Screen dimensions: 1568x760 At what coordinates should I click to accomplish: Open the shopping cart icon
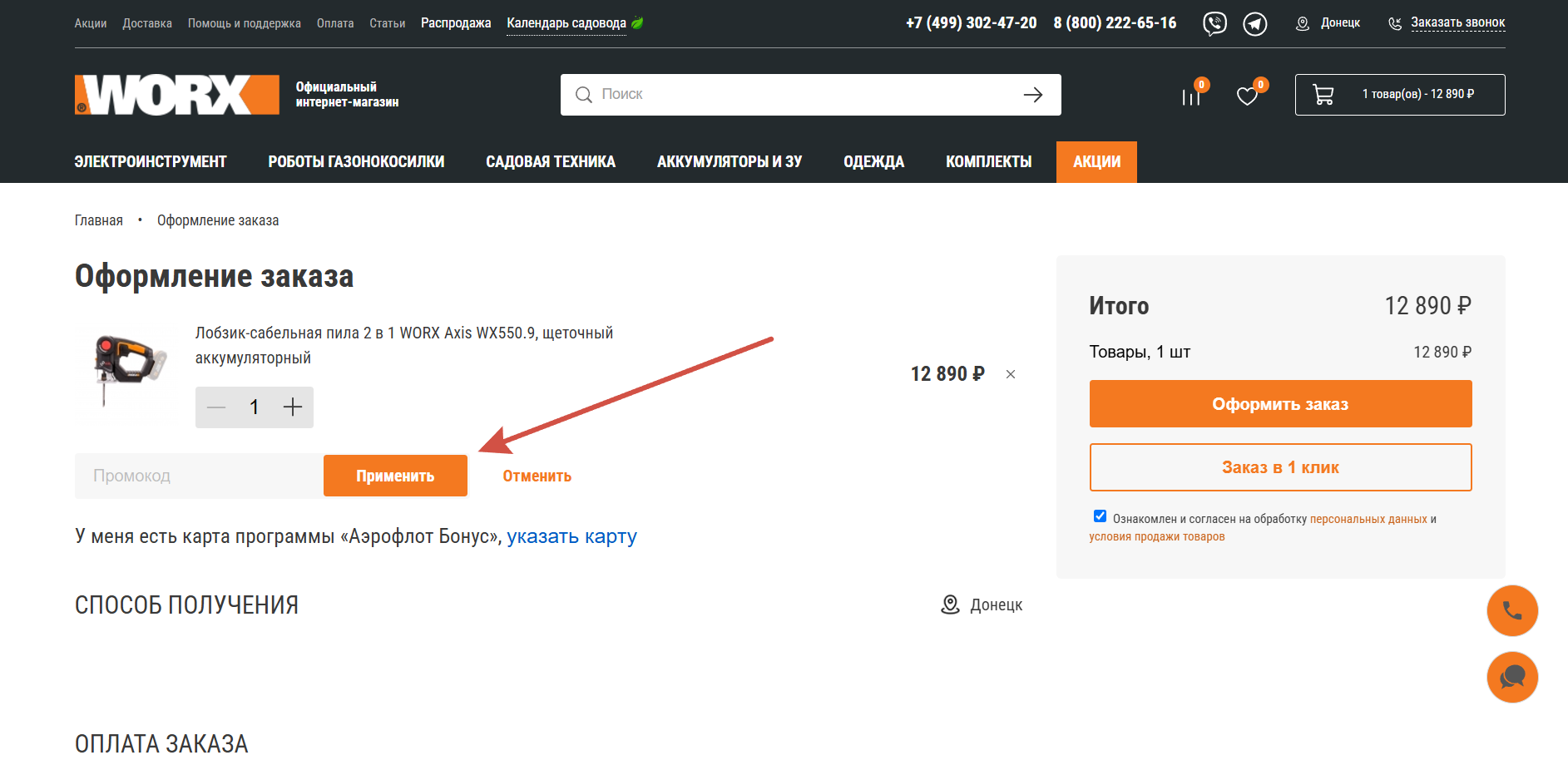coord(1323,95)
